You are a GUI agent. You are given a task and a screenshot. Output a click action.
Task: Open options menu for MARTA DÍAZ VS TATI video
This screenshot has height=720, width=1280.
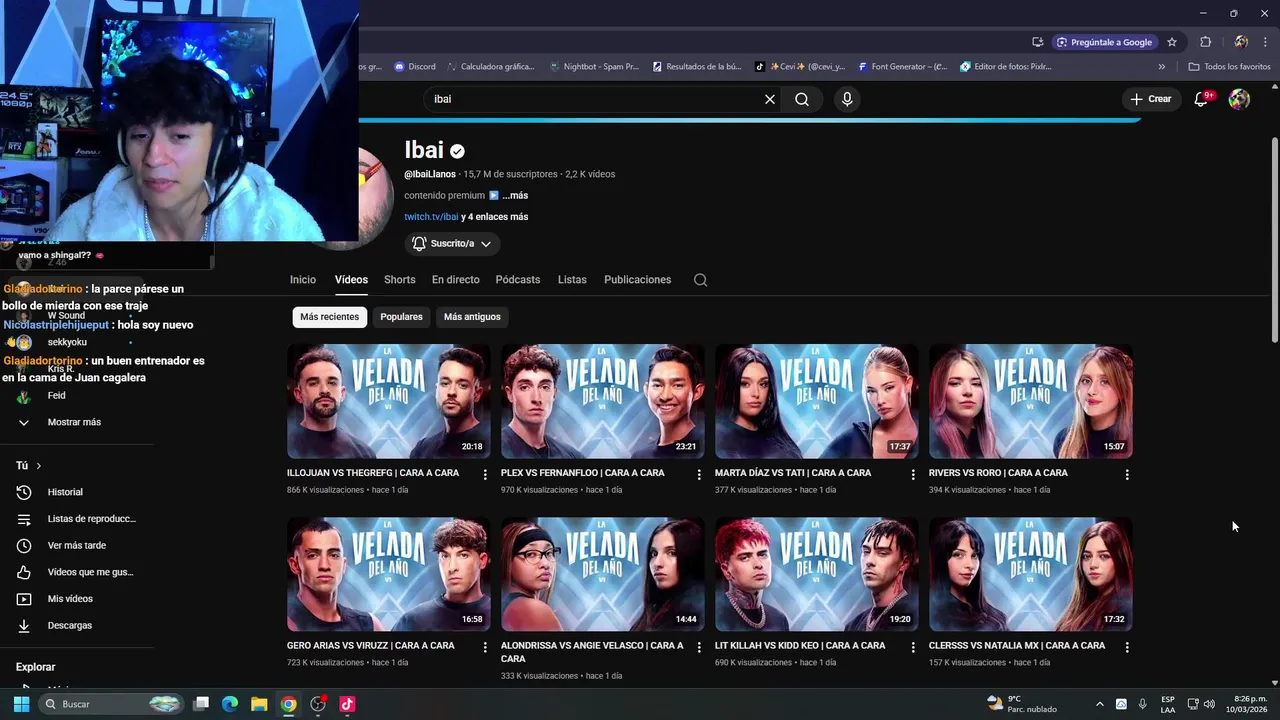pos(913,474)
